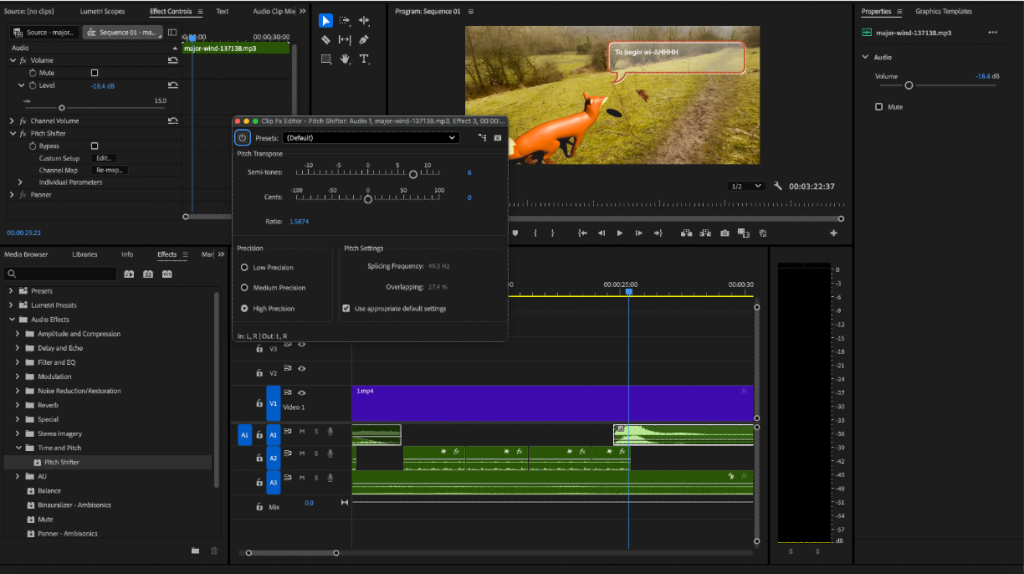
Task: Click the Edit... Custom Setup button
Action: pyautogui.click(x=104, y=158)
